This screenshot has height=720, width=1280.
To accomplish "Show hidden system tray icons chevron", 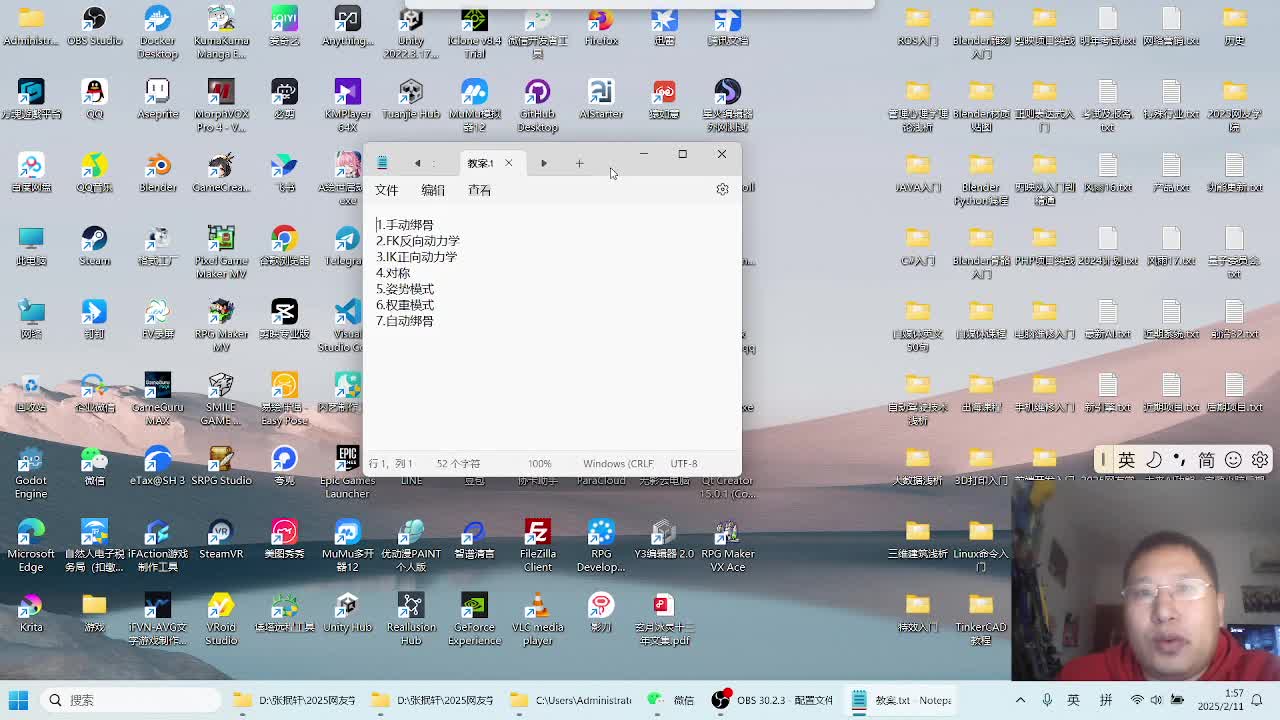I will [x=1020, y=700].
